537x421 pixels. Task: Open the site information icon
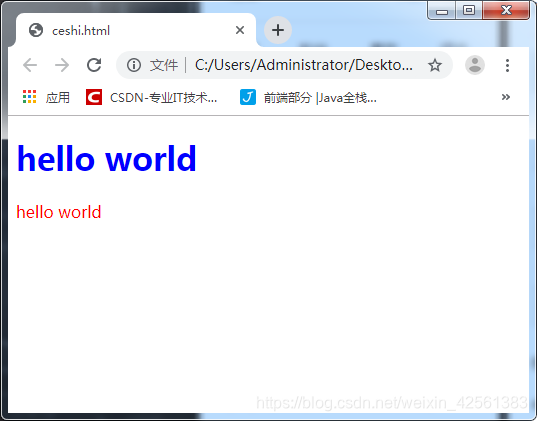click(134, 65)
